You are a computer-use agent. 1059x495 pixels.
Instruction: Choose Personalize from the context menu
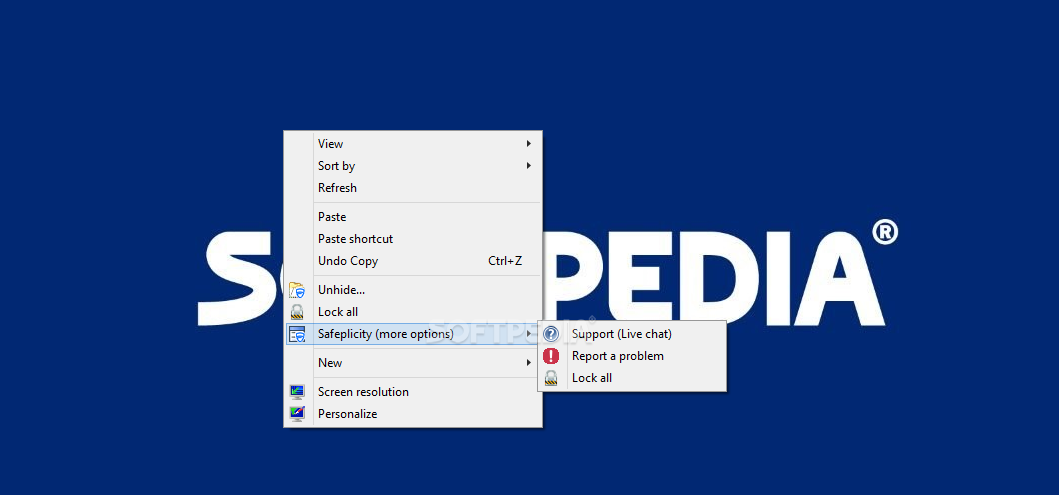click(x=413, y=413)
